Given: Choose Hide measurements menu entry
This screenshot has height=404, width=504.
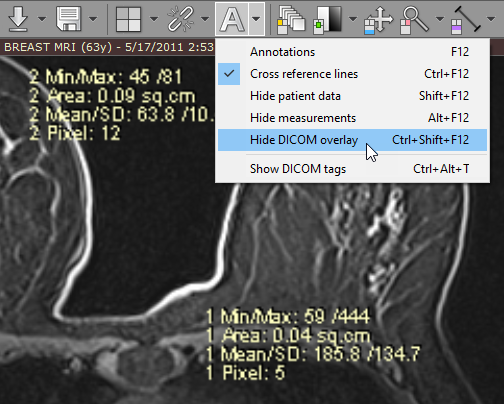Looking at the screenshot, I should point(352,118).
